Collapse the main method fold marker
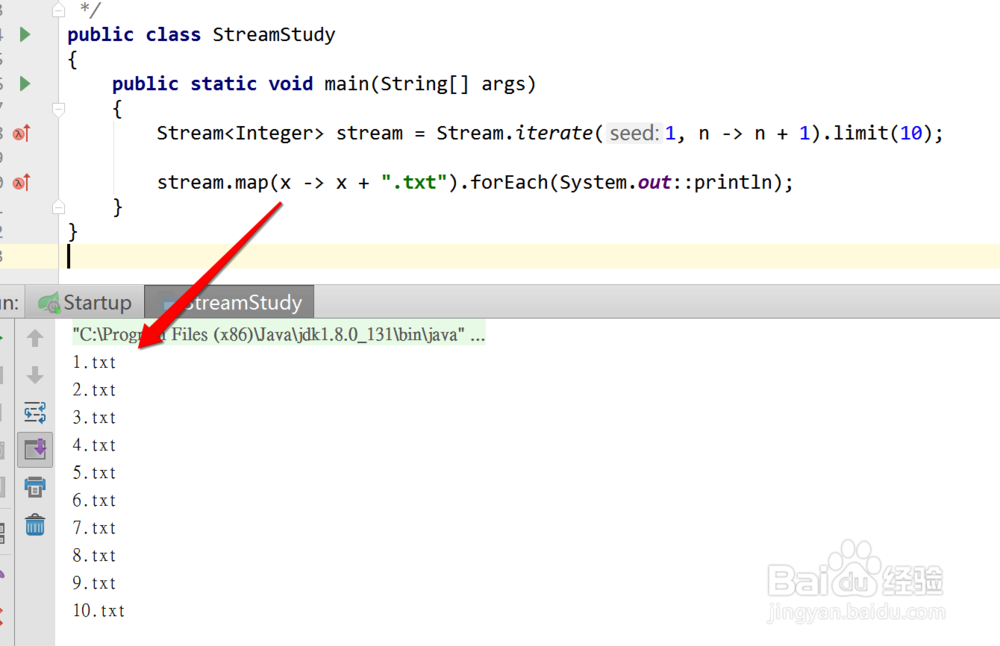Screen dimensions: 1000x646 58,107
